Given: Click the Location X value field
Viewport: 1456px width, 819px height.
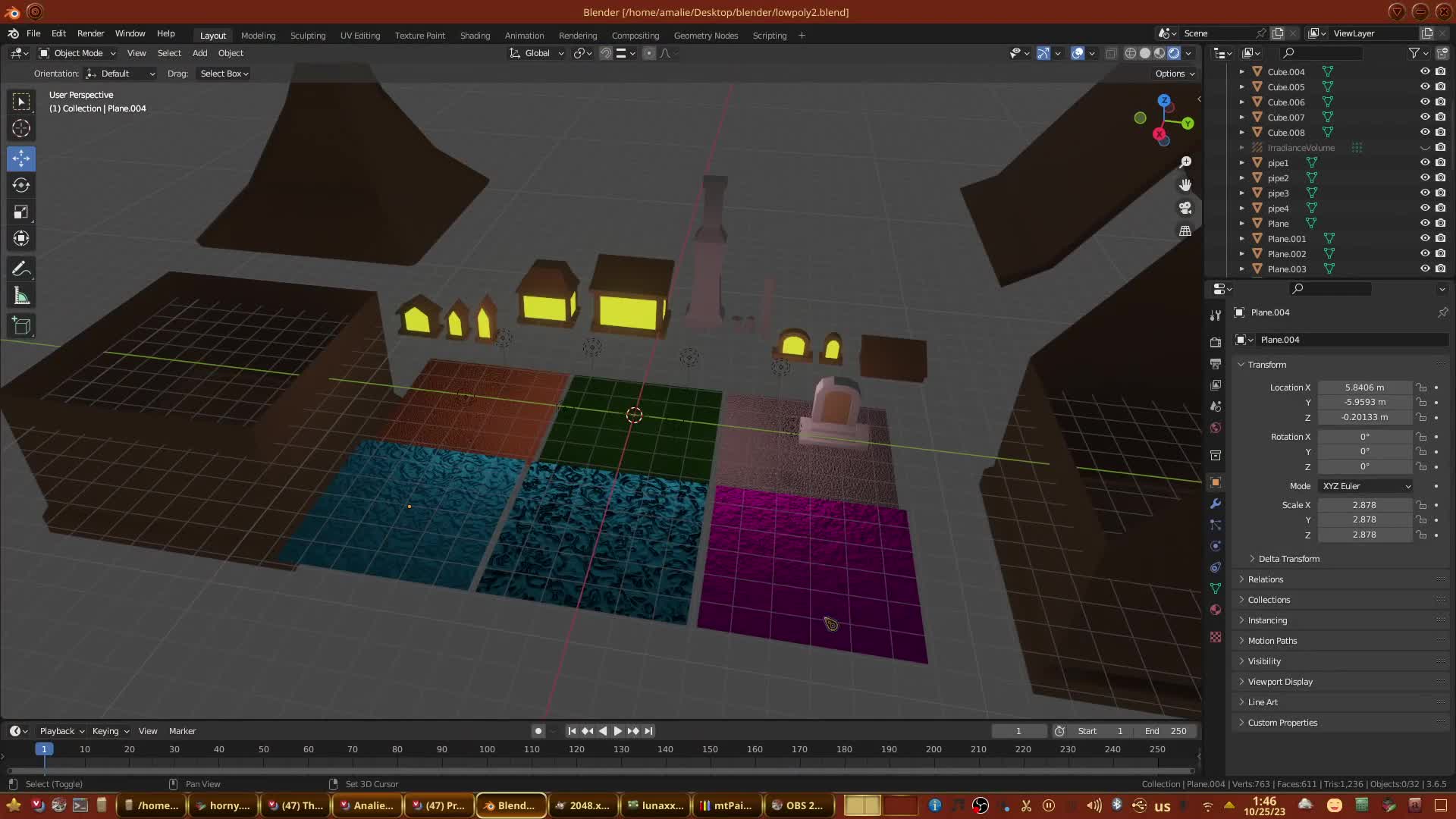Looking at the screenshot, I should pyautogui.click(x=1364, y=388).
